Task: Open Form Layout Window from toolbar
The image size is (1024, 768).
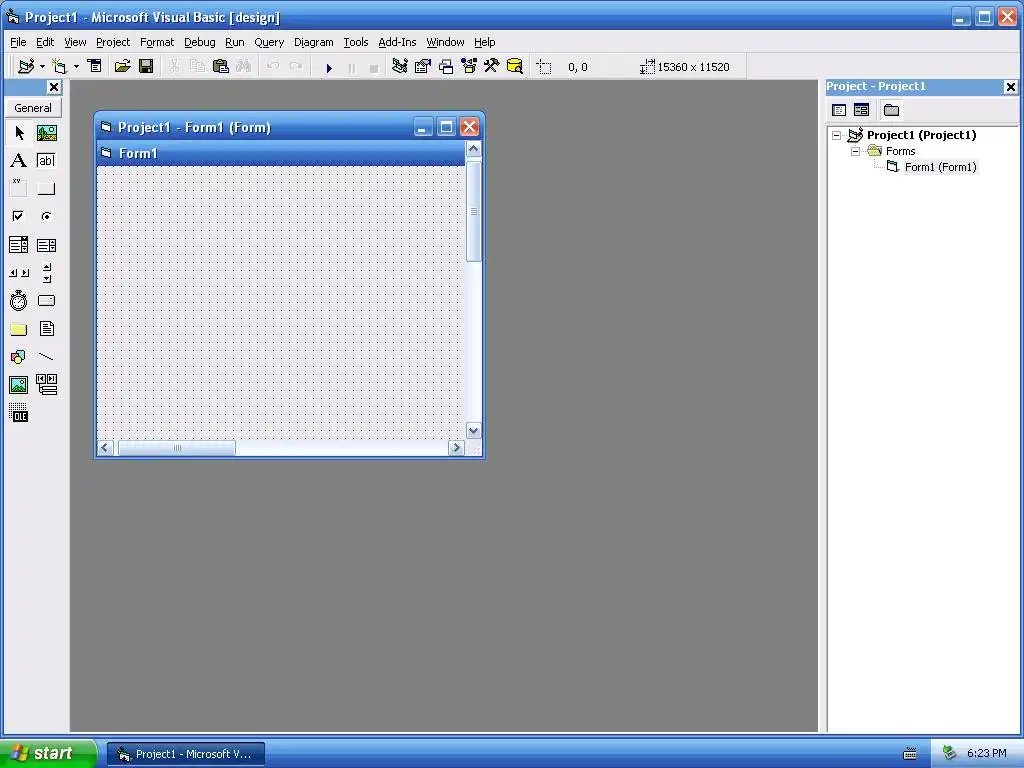Action: pyautogui.click(x=446, y=67)
